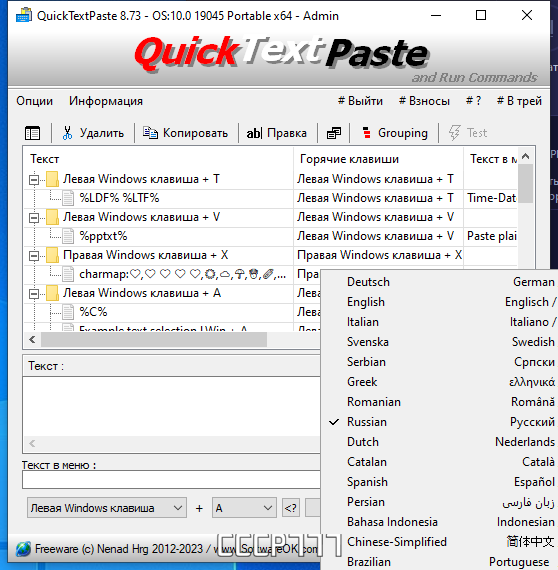Click # Выйти menu item
The width and height of the screenshot is (558, 570).
(360, 101)
